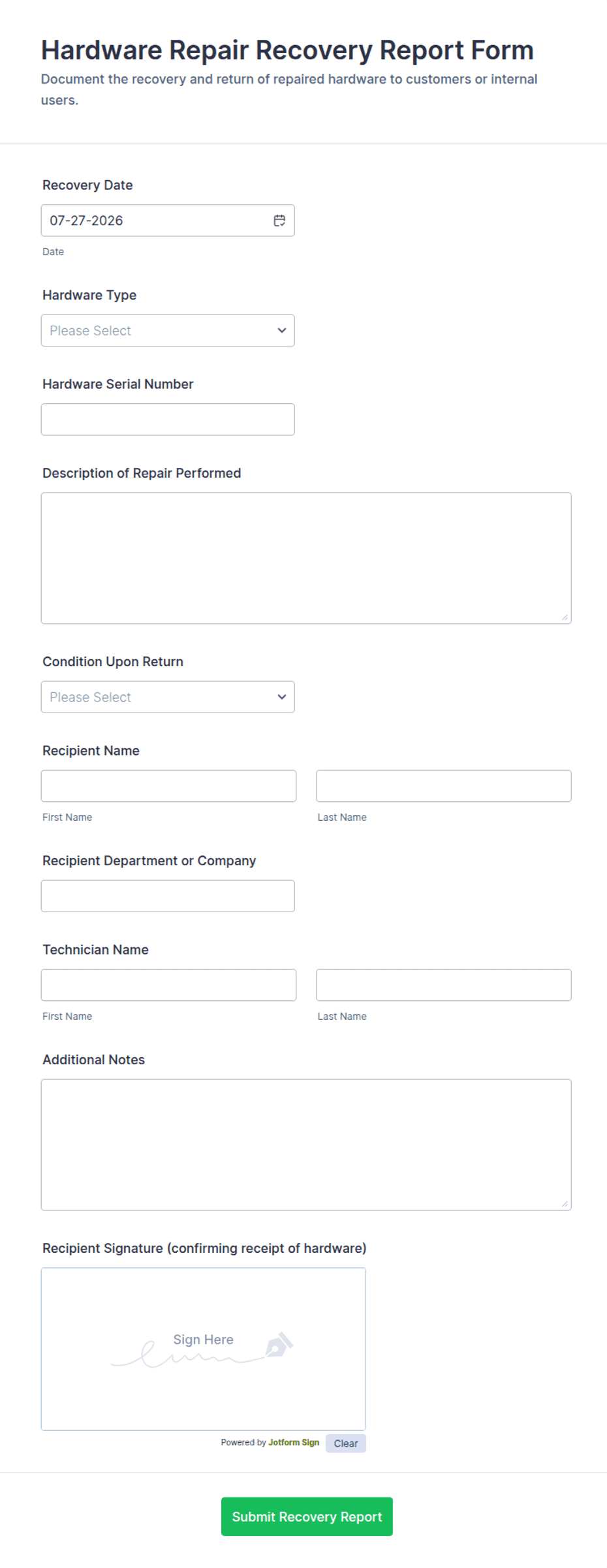
Task: Select the Recipient Last Name field
Action: (x=444, y=786)
